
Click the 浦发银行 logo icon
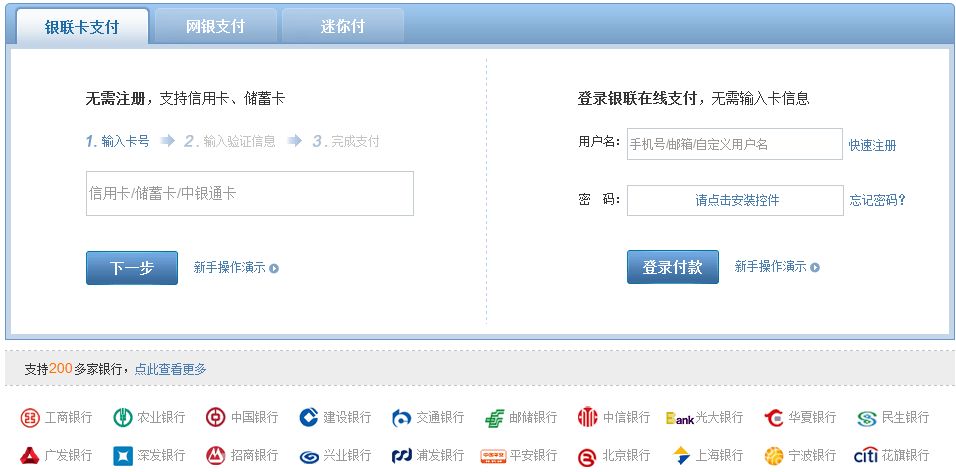tap(401, 456)
